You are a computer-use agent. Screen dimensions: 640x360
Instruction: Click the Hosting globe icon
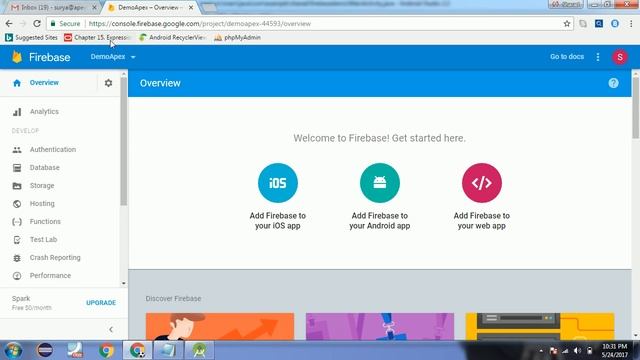pos(17,204)
